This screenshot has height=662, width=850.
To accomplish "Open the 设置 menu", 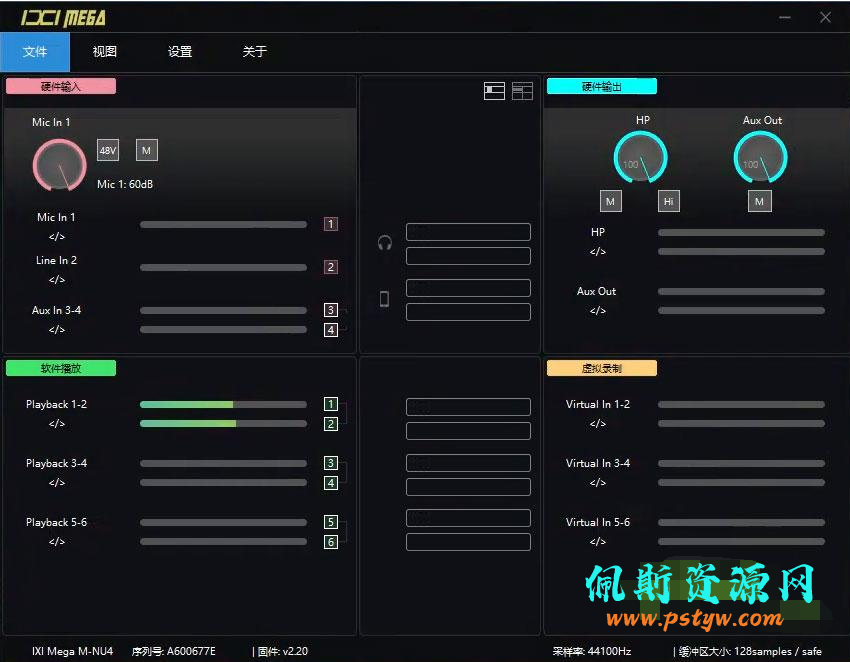I will tap(180, 52).
